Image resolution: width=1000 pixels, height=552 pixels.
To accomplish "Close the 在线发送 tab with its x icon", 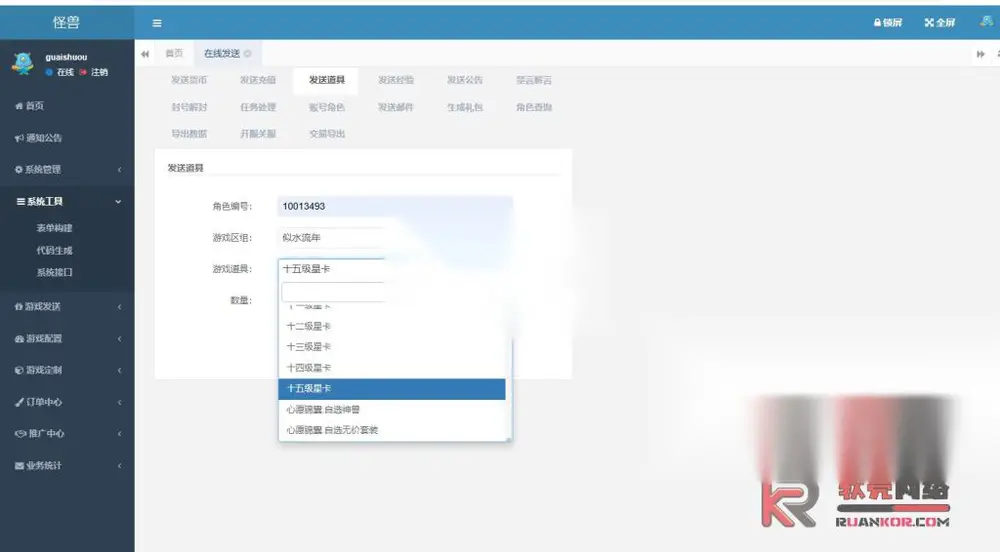I will pyautogui.click(x=248, y=54).
